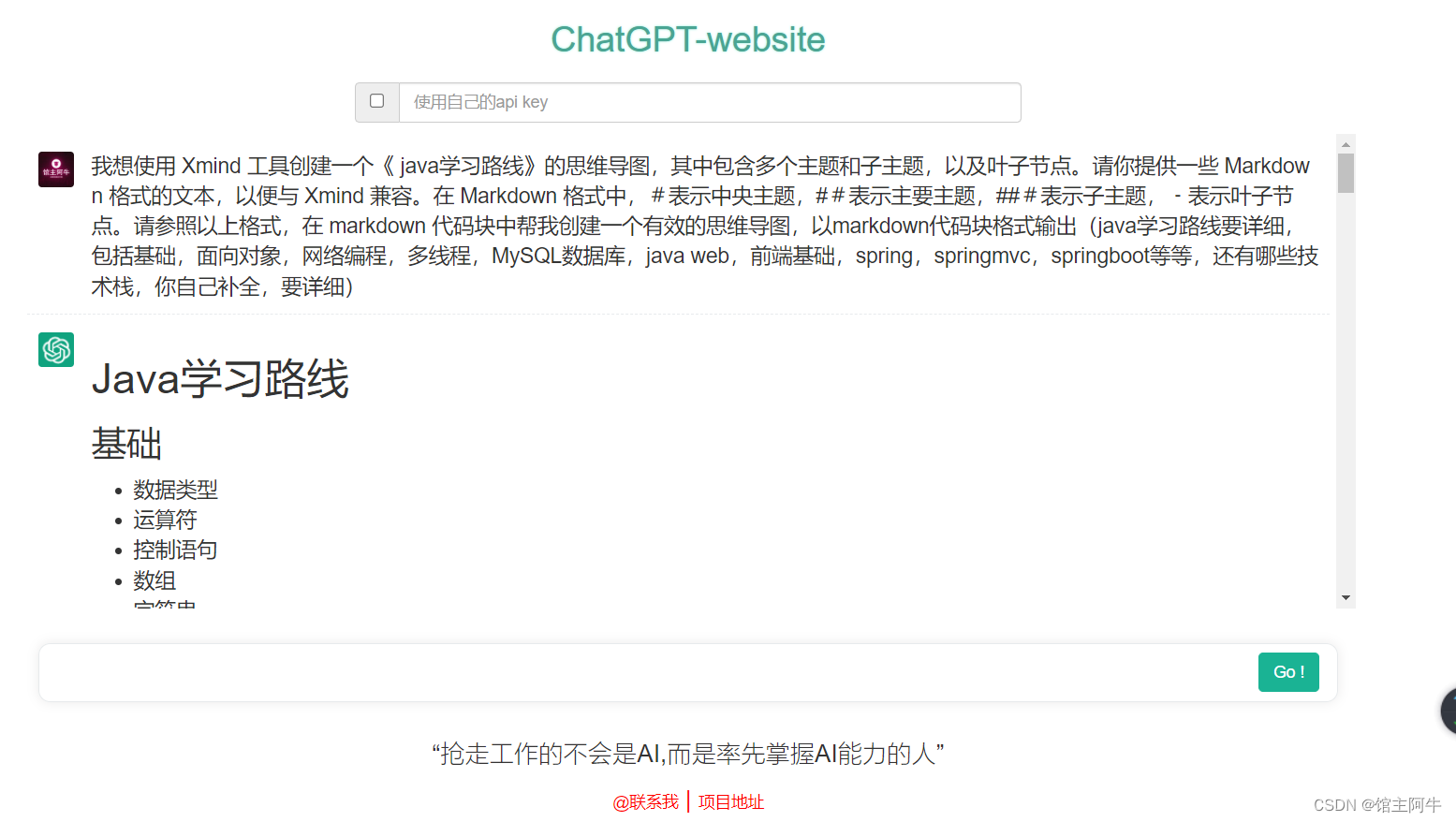Click the CSDN @馆主阿牛 watermark
The width and height of the screenshot is (1456, 822).
tap(1377, 805)
